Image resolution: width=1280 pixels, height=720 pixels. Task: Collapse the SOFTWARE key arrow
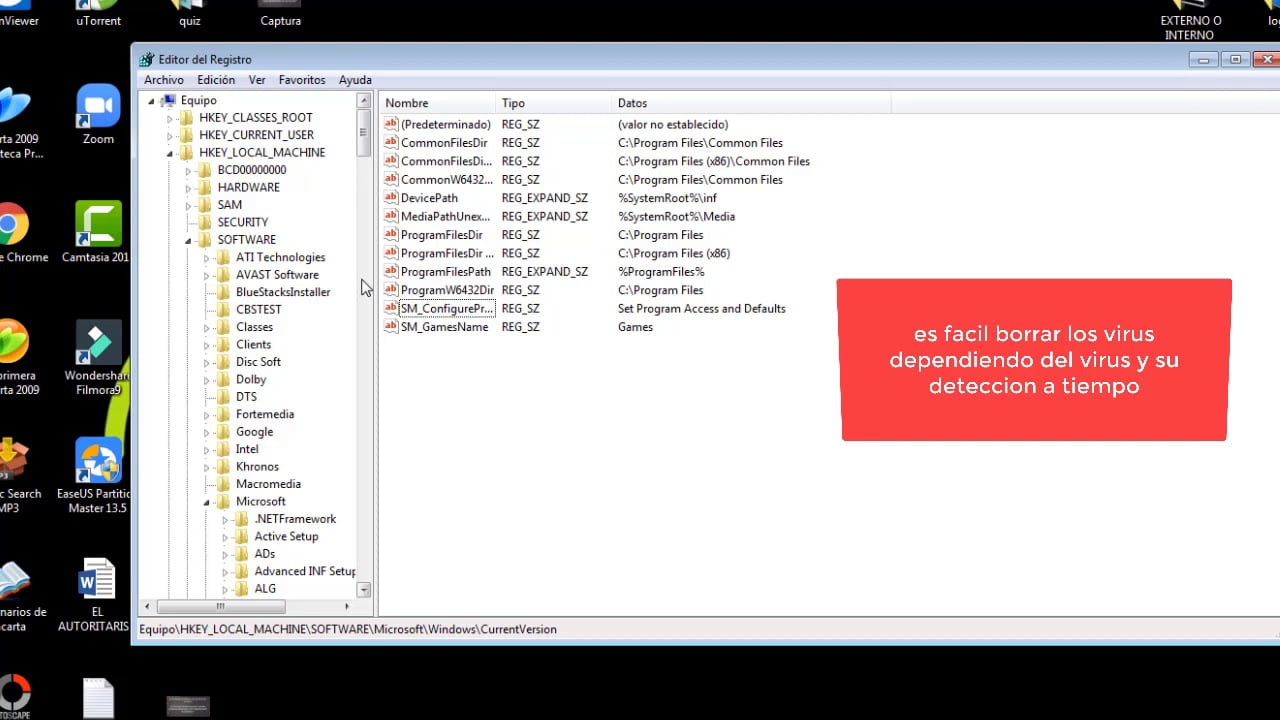pos(188,240)
